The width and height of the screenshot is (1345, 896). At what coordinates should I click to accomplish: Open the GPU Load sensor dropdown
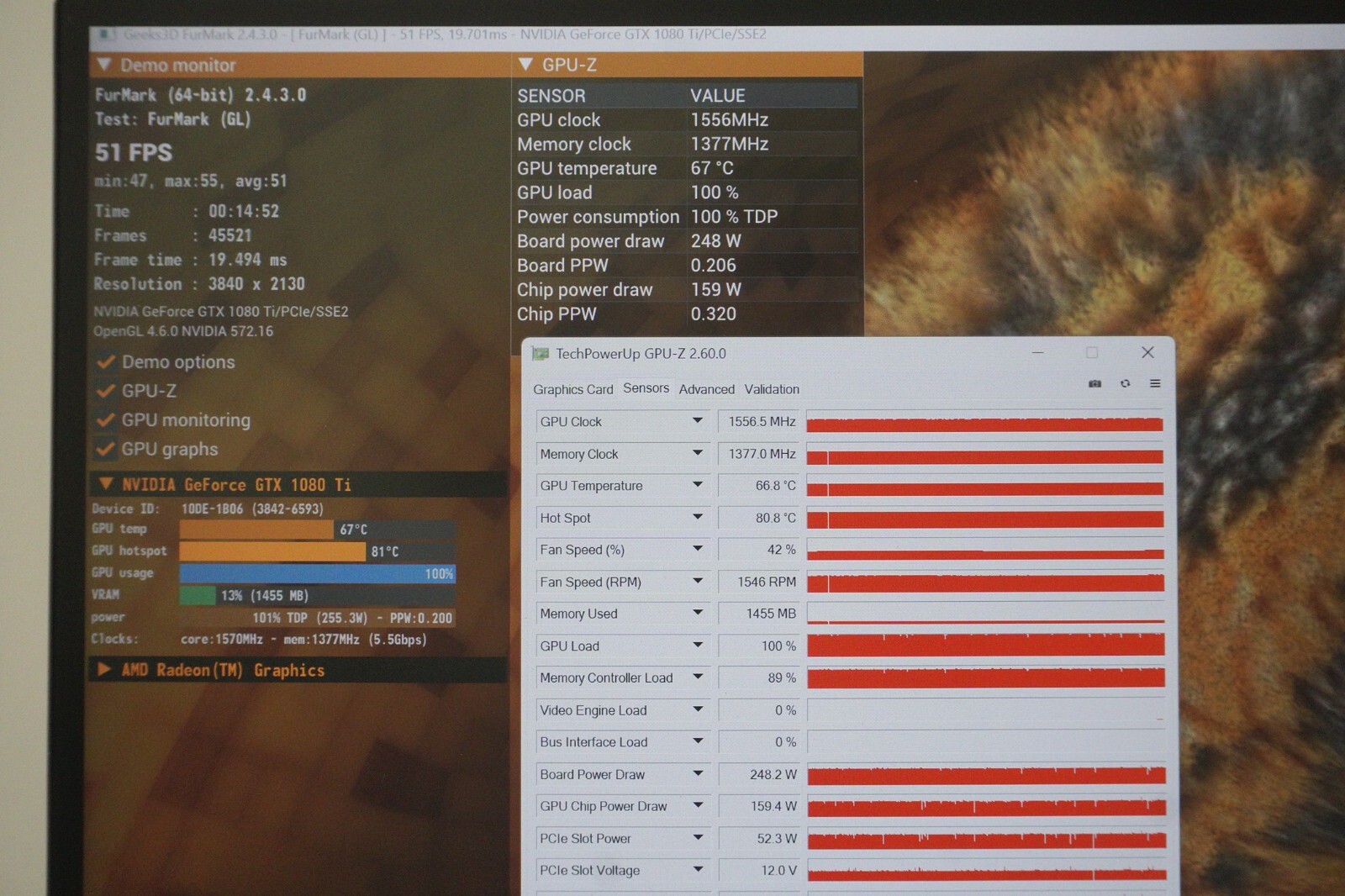pyautogui.click(x=698, y=645)
